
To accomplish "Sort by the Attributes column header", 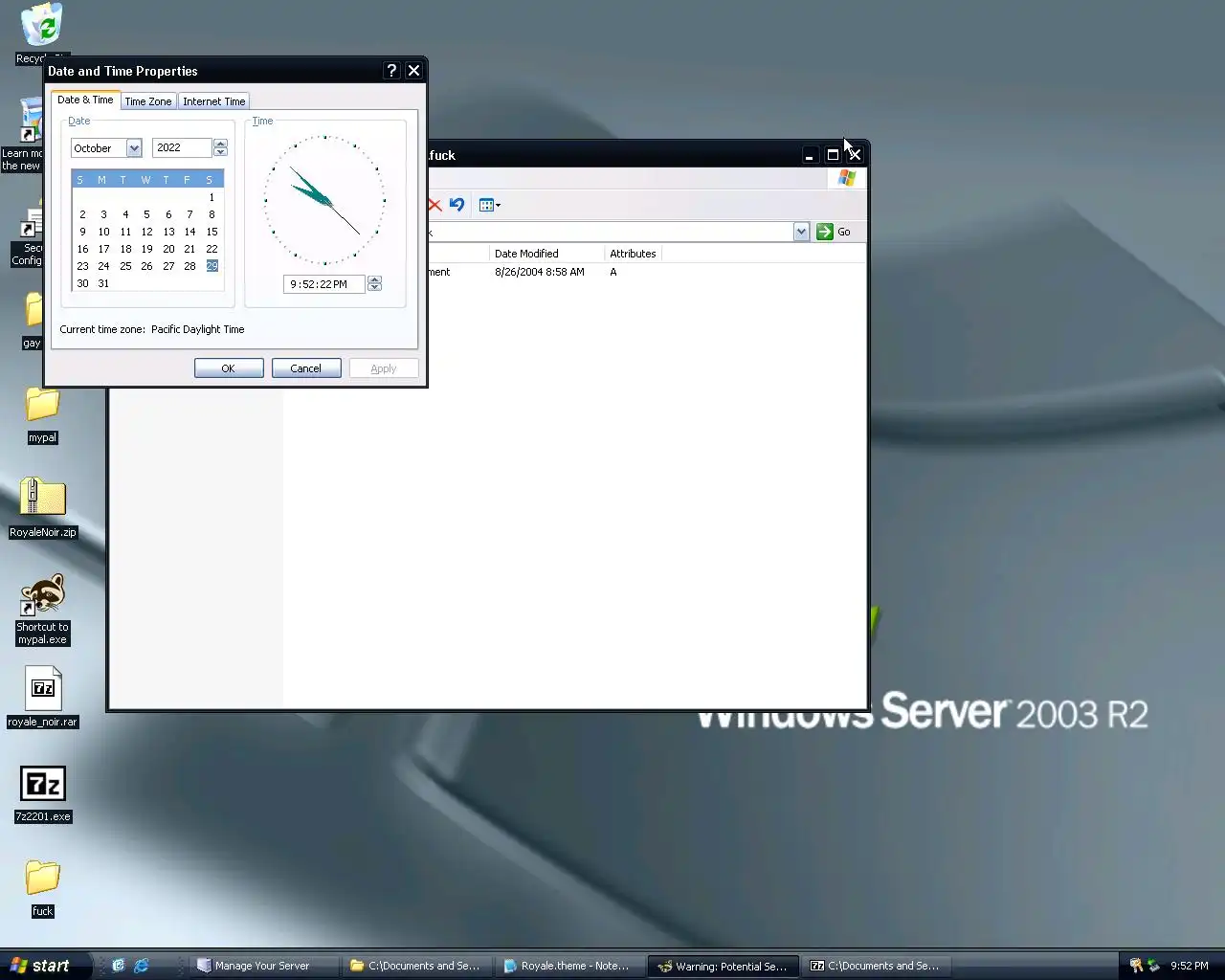I will pos(633,254).
